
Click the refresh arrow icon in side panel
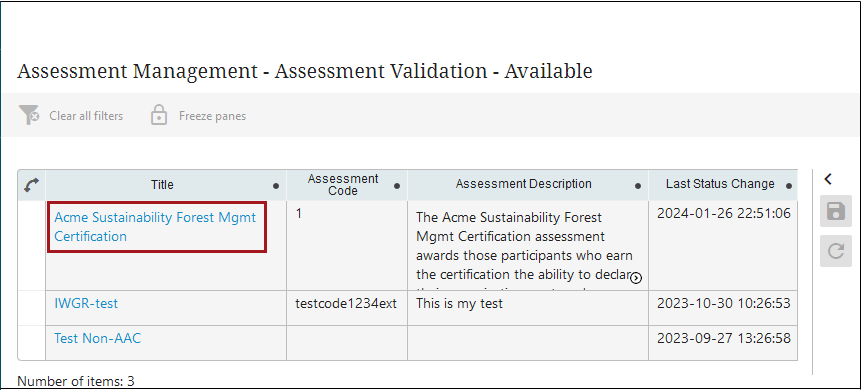836,251
